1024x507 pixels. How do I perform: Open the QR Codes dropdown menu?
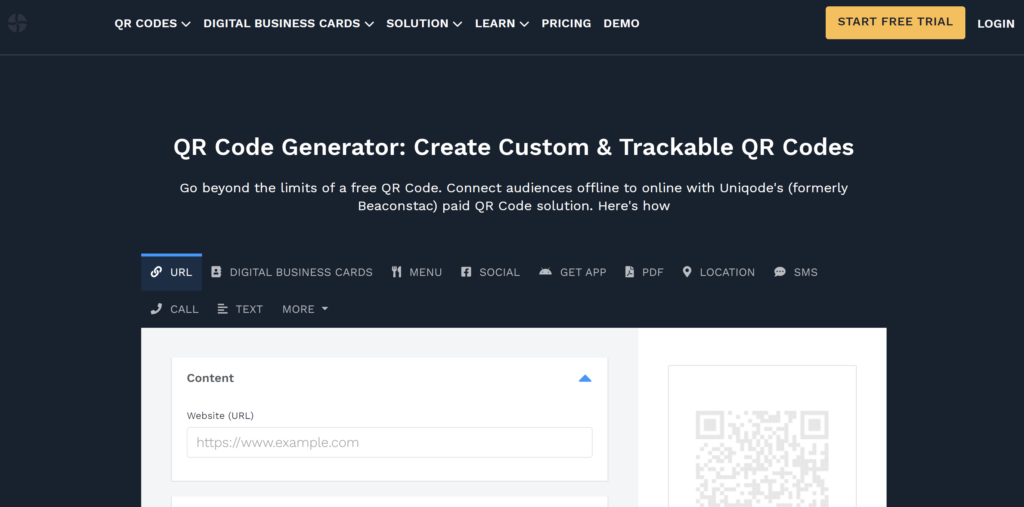coord(152,24)
